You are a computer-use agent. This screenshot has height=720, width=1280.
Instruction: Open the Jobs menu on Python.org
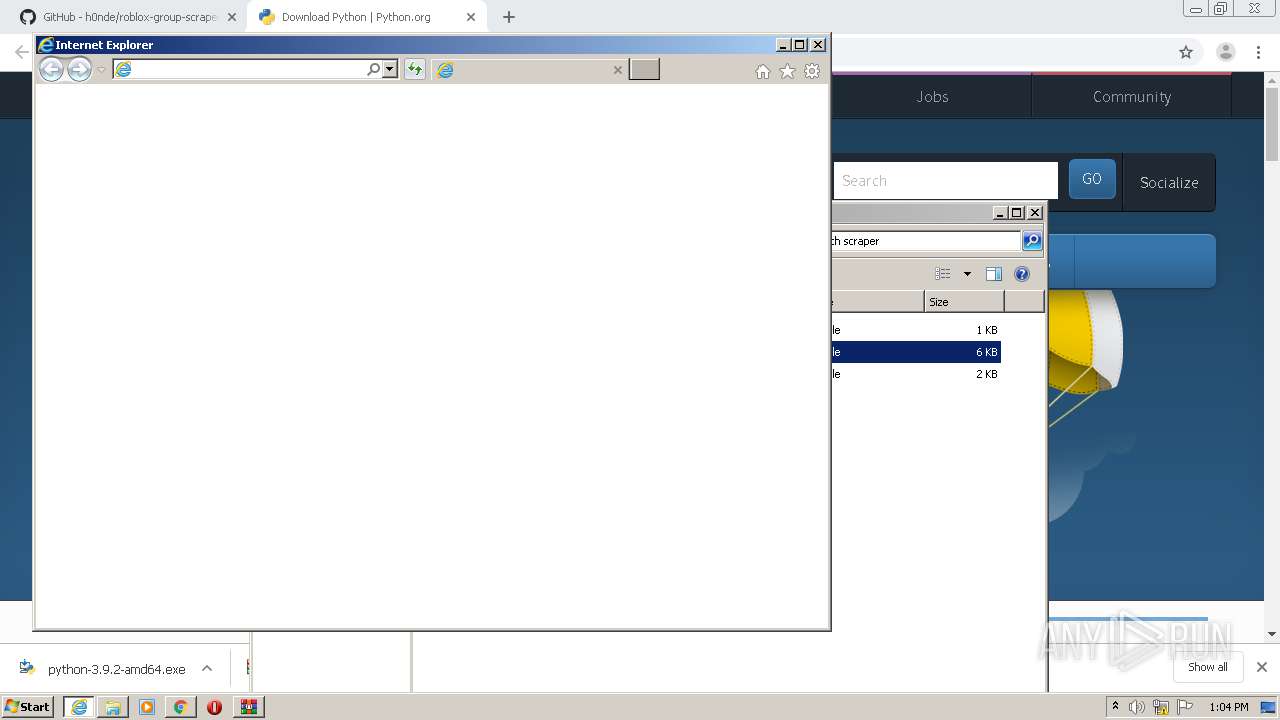click(x=932, y=96)
